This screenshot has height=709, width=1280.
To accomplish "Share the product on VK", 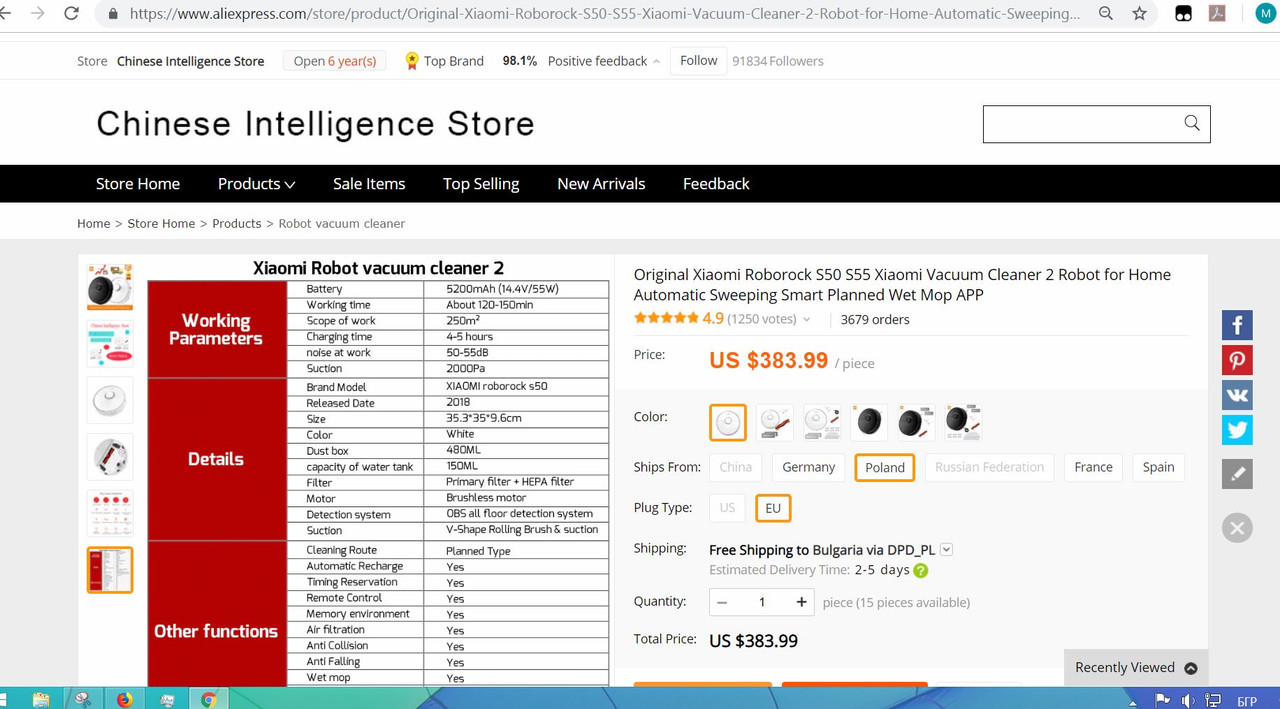I will pyautogui.click(x=1237, y=395).
